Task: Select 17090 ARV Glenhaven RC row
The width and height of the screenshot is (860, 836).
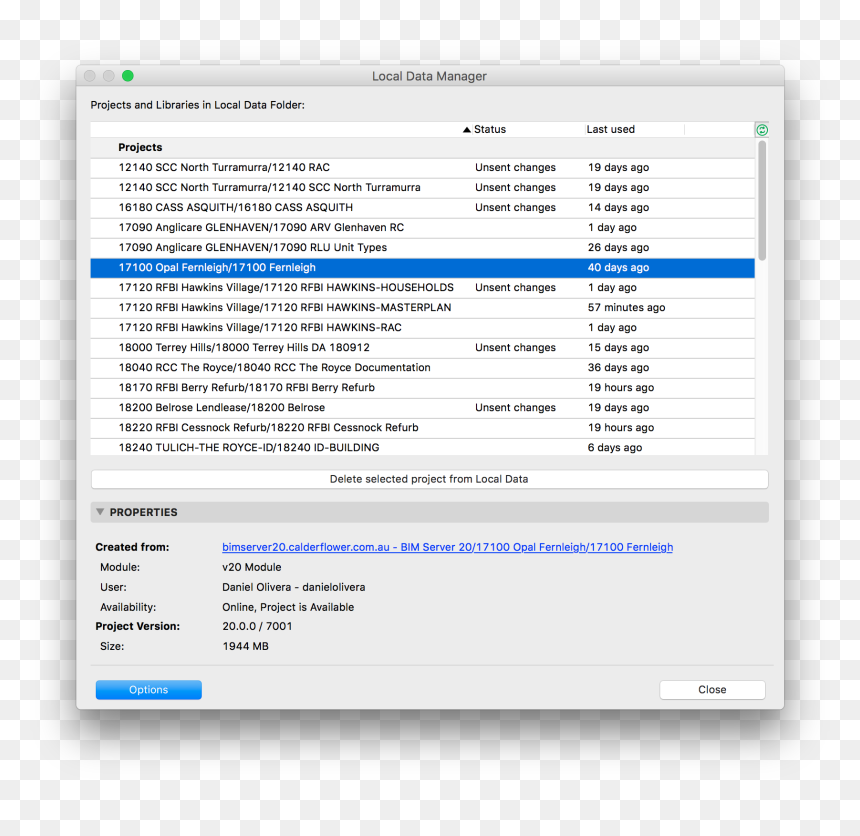Action: [422, 228]
